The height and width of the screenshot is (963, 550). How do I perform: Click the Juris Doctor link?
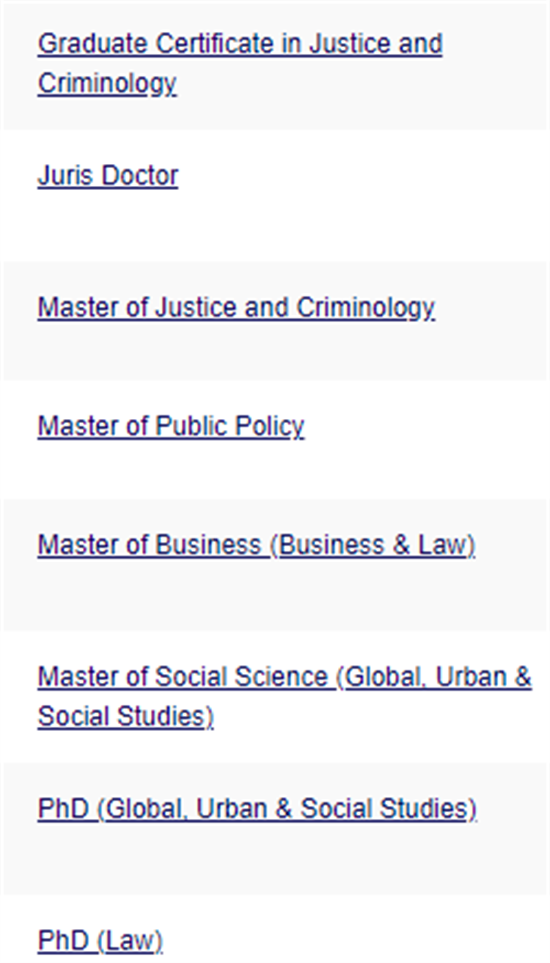[108, 176]
